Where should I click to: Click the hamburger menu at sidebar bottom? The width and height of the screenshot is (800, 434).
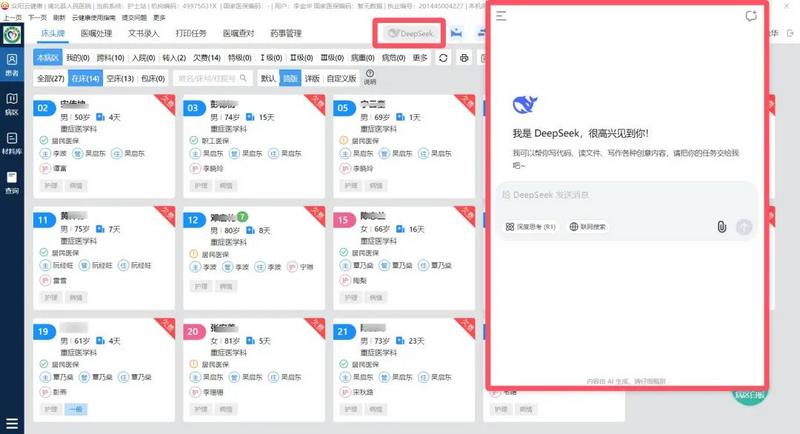pos(12,423)
